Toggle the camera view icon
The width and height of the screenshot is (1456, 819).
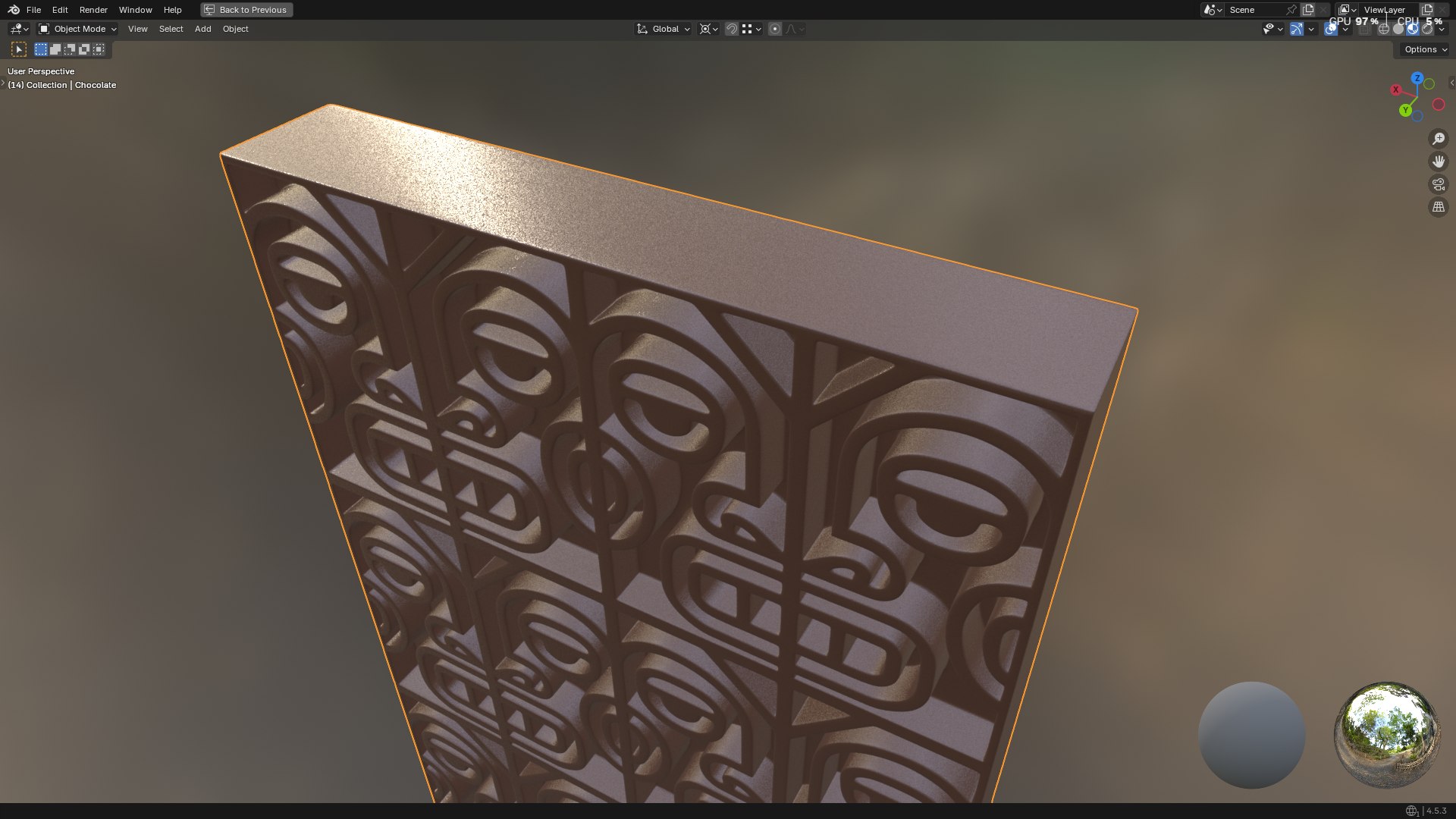coord(1438,184)
